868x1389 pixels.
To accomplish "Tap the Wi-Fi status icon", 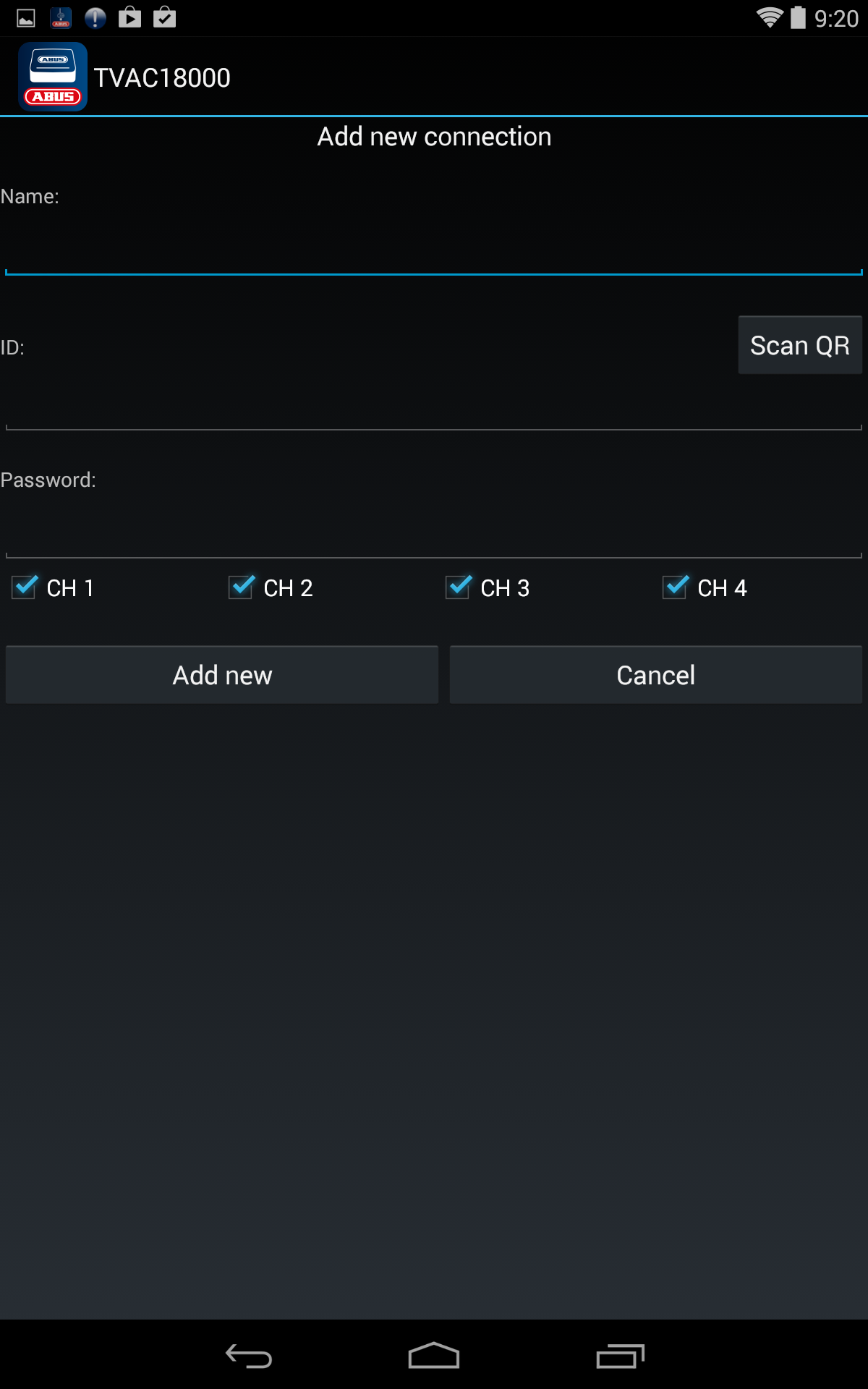I will coord(770,17).
